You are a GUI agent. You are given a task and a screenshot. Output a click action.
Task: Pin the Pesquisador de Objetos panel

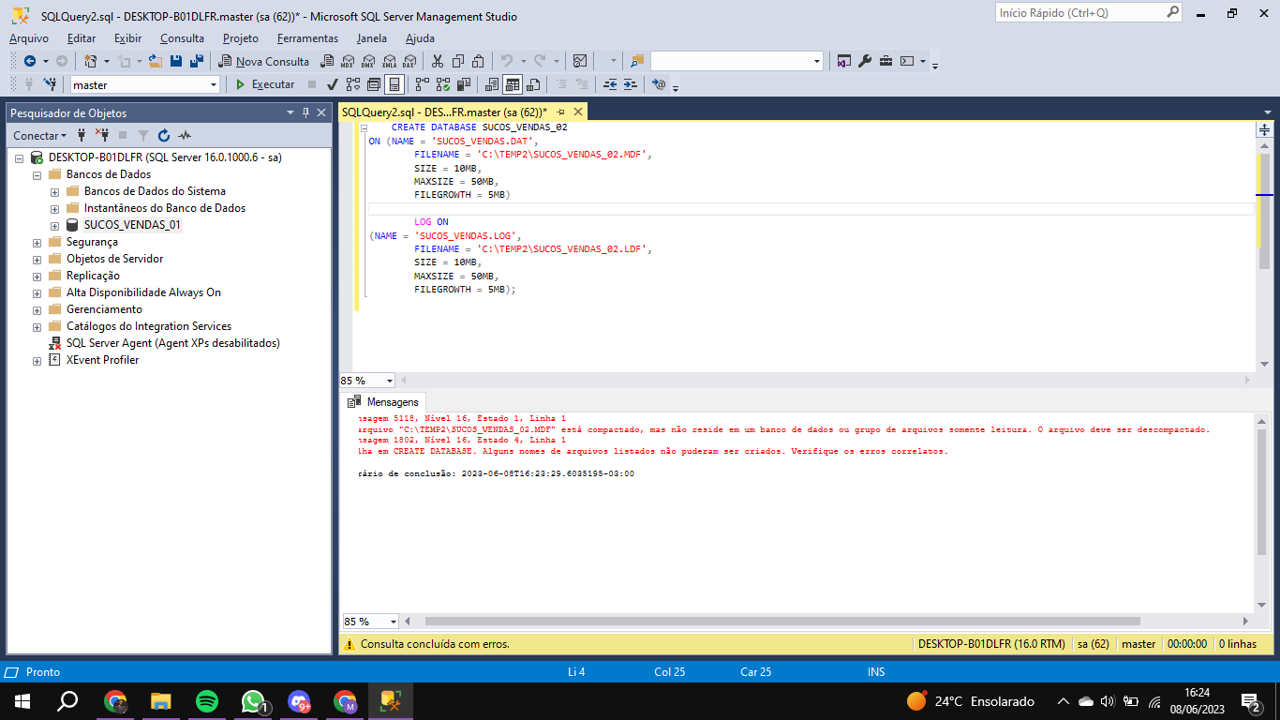(306, 113)
